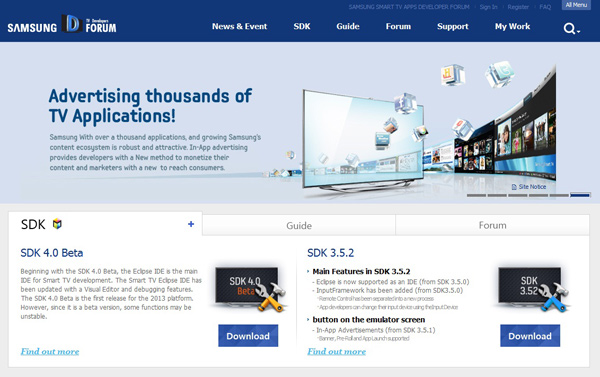Click the plus icon in SDK tab
Screen dimensions: 600x377
(x=191, y=224)
